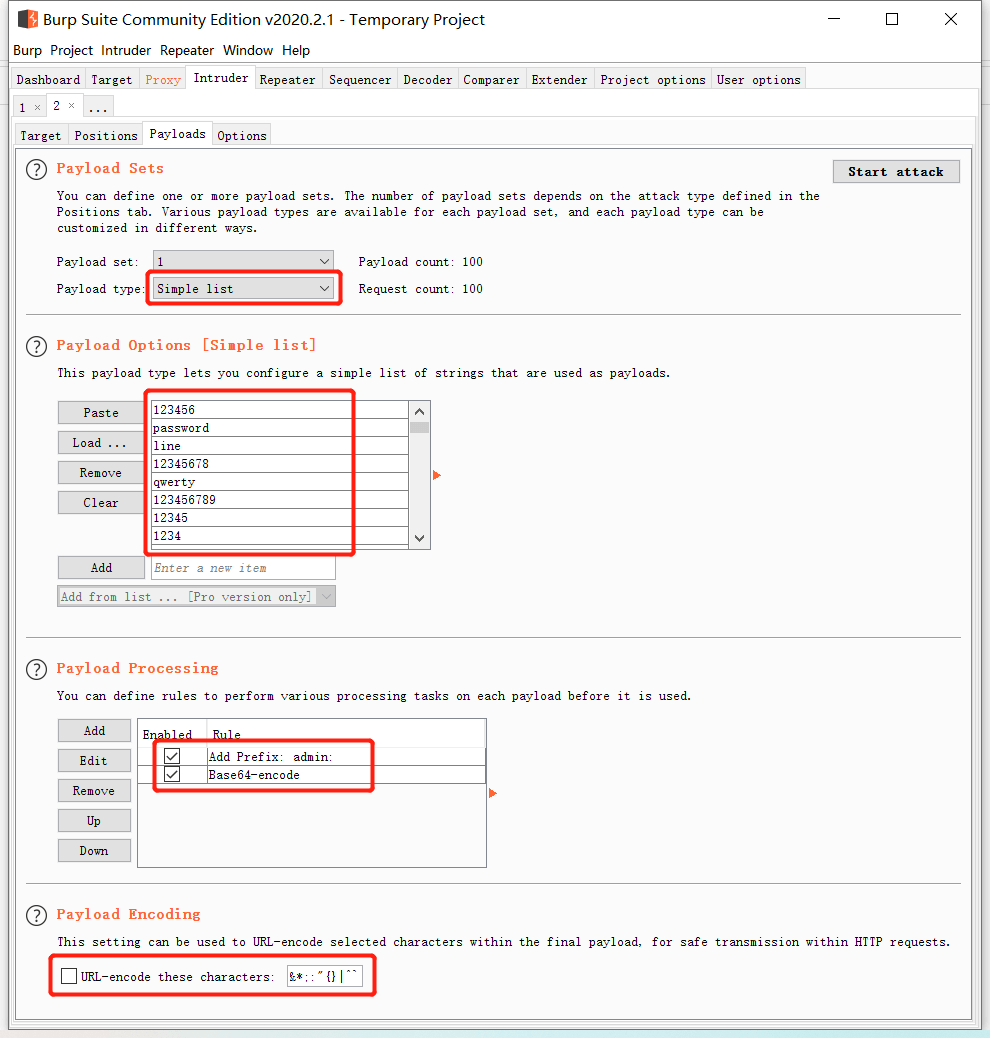Screen dimensions: 990x1038
Task: Switch to the User options tab
Action: click(x=758, y=79)
